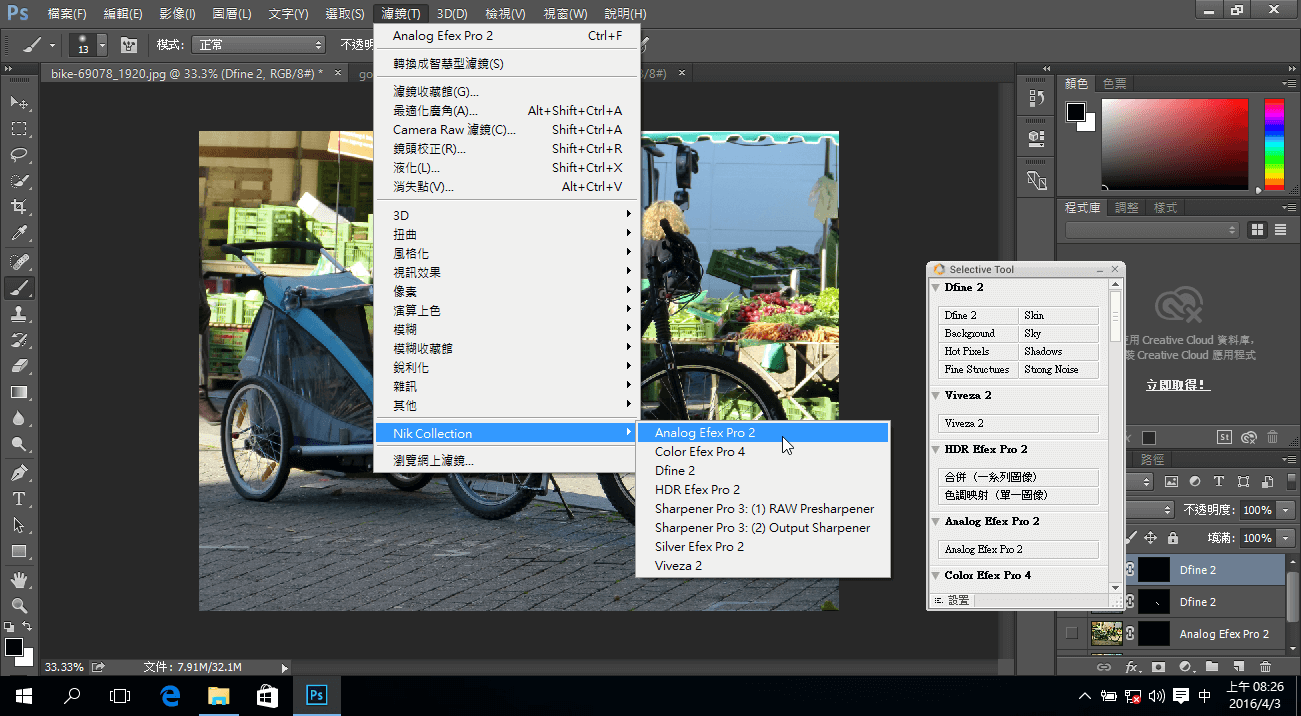Add a layer mask using the mask icon
Viewport: 1301px width, 716px height.
1158,666
